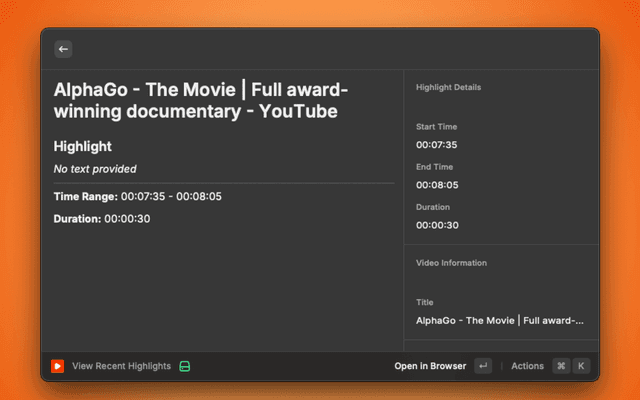This screenshot has height=400, width=640.
Task: Open the Actions menu
Action: [527, 366]
